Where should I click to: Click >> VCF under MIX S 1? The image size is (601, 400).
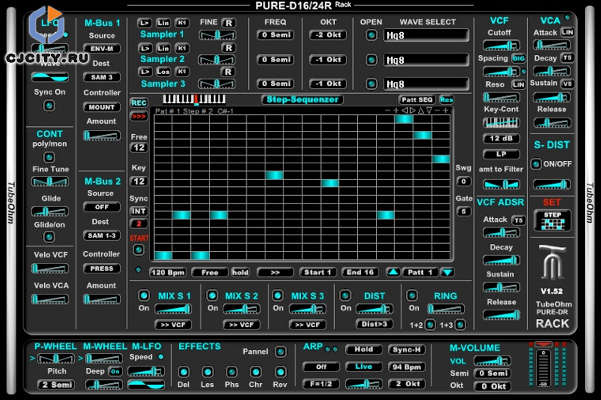(x=173, y=325)
